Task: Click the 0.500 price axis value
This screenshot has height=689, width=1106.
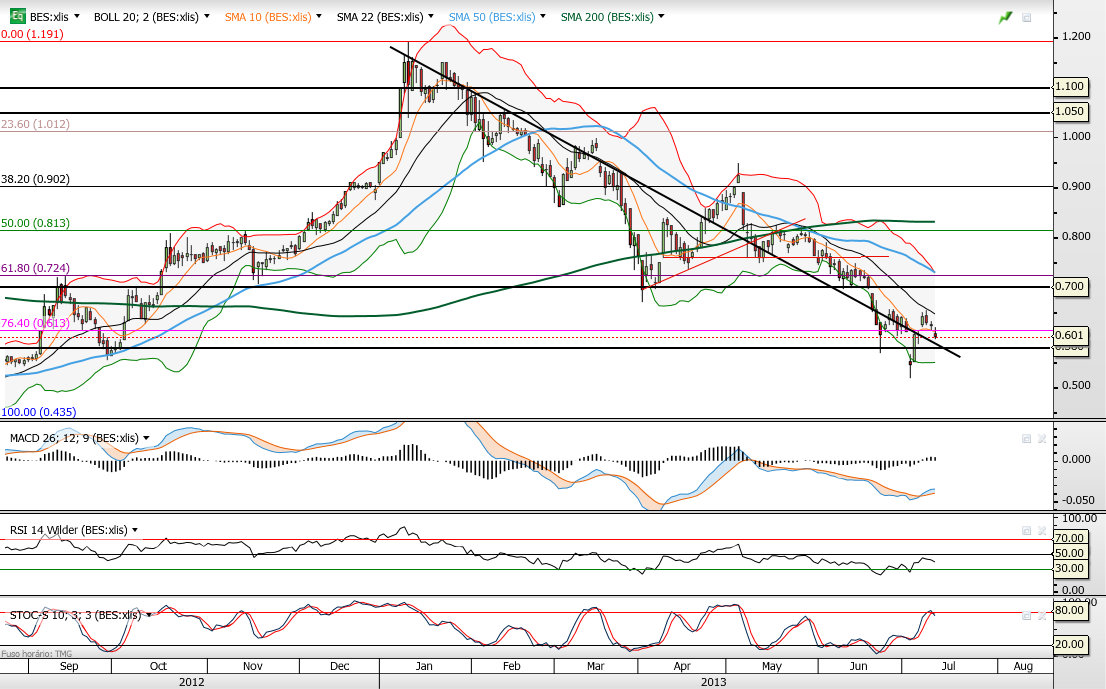Action: (1076, 386)
